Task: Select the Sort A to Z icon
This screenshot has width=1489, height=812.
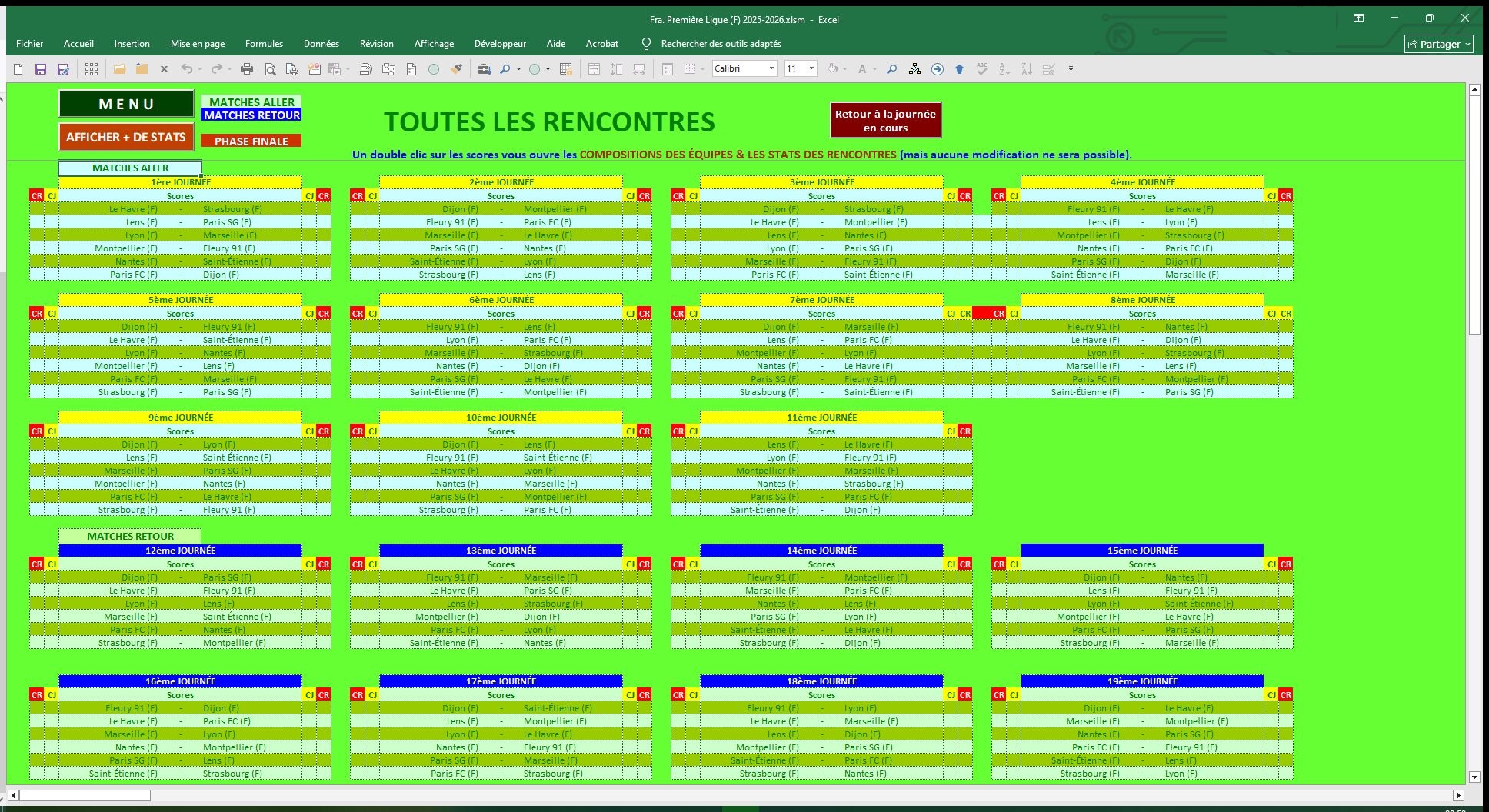Action: pos(1004,69)
